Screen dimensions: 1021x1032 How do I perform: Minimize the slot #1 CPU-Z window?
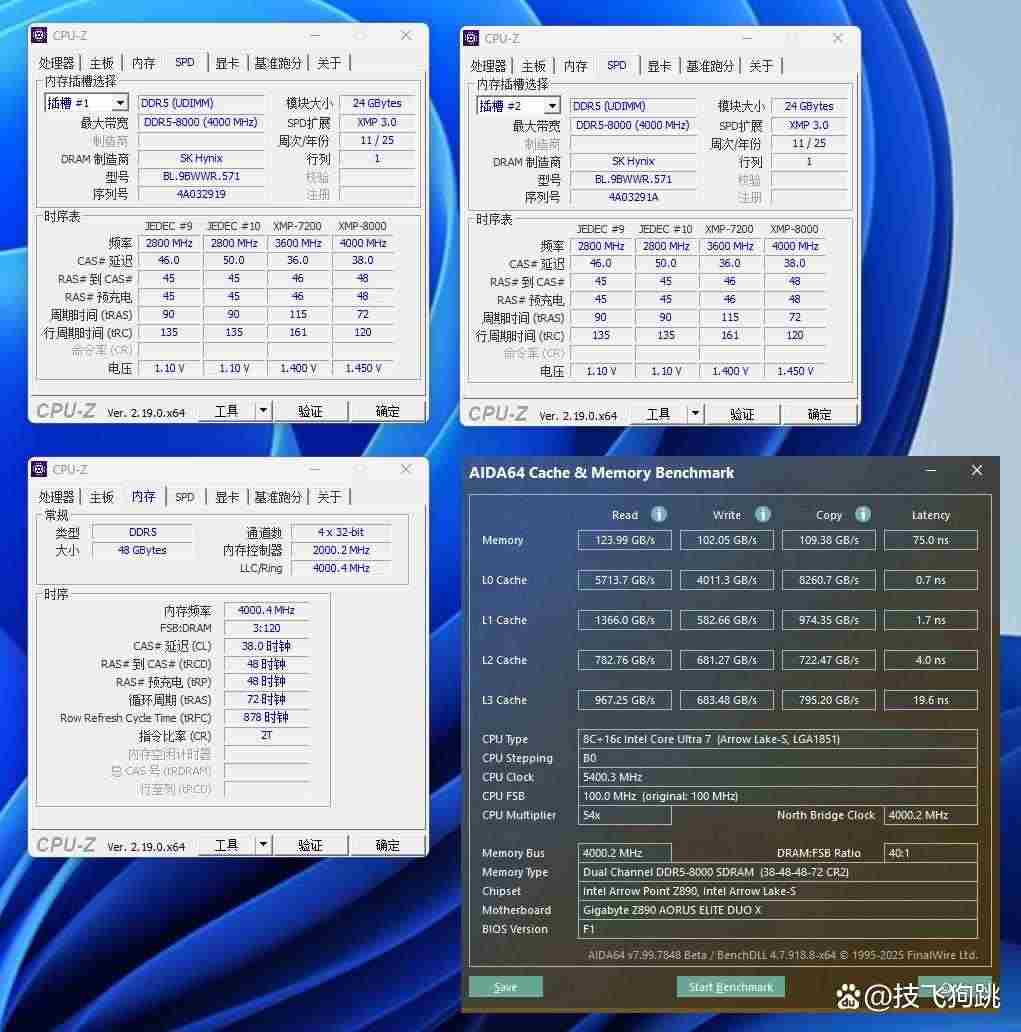pos(315,35)
